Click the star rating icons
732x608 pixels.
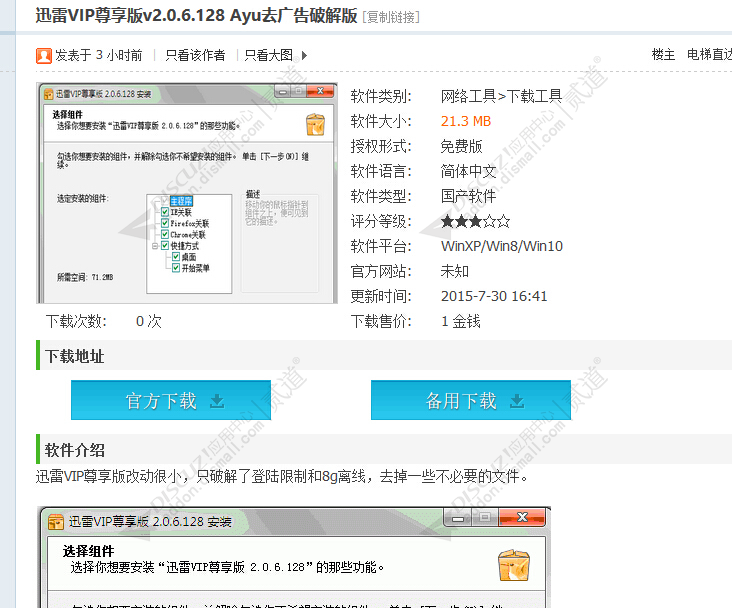475,221
